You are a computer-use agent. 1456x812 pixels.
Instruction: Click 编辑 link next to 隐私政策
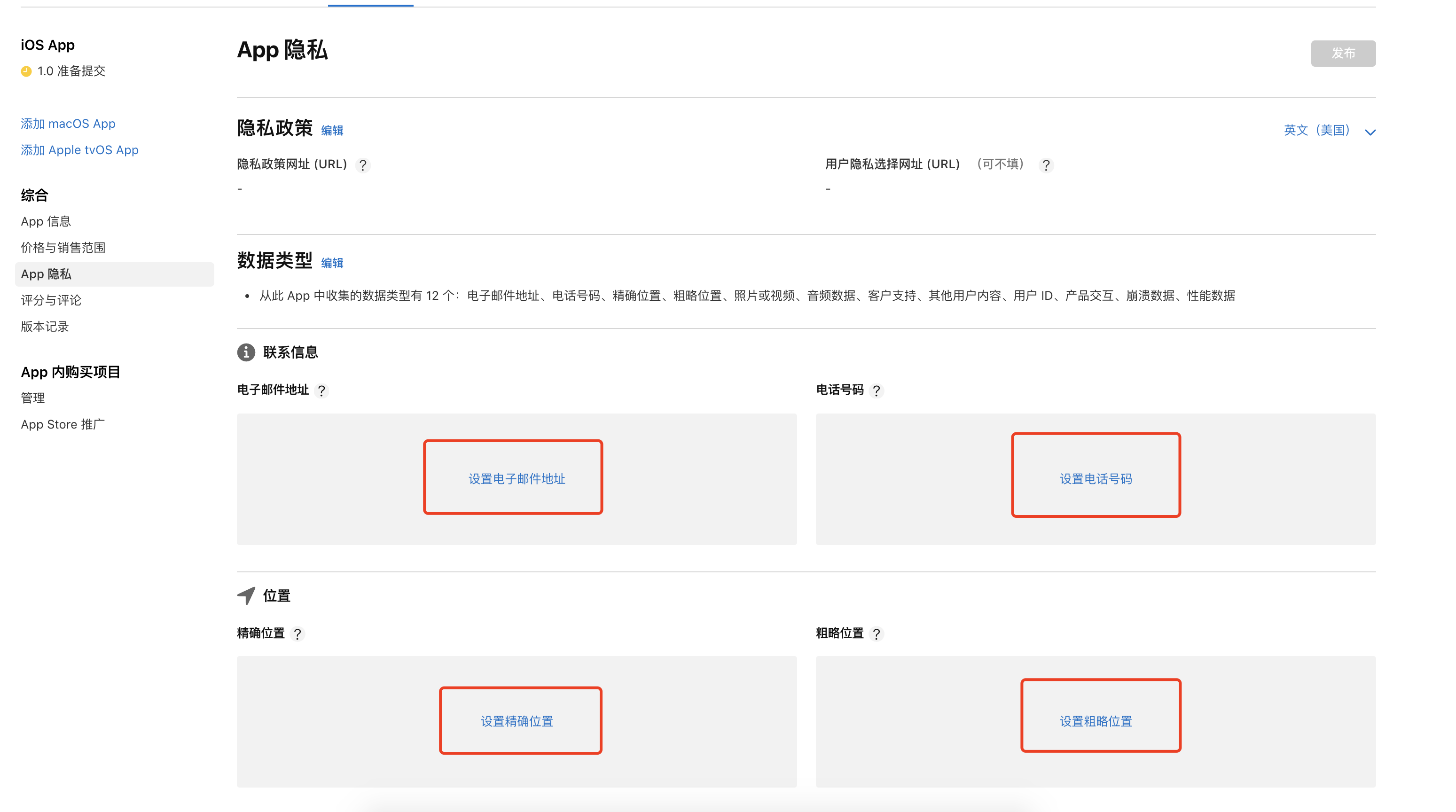coord(332,131)
